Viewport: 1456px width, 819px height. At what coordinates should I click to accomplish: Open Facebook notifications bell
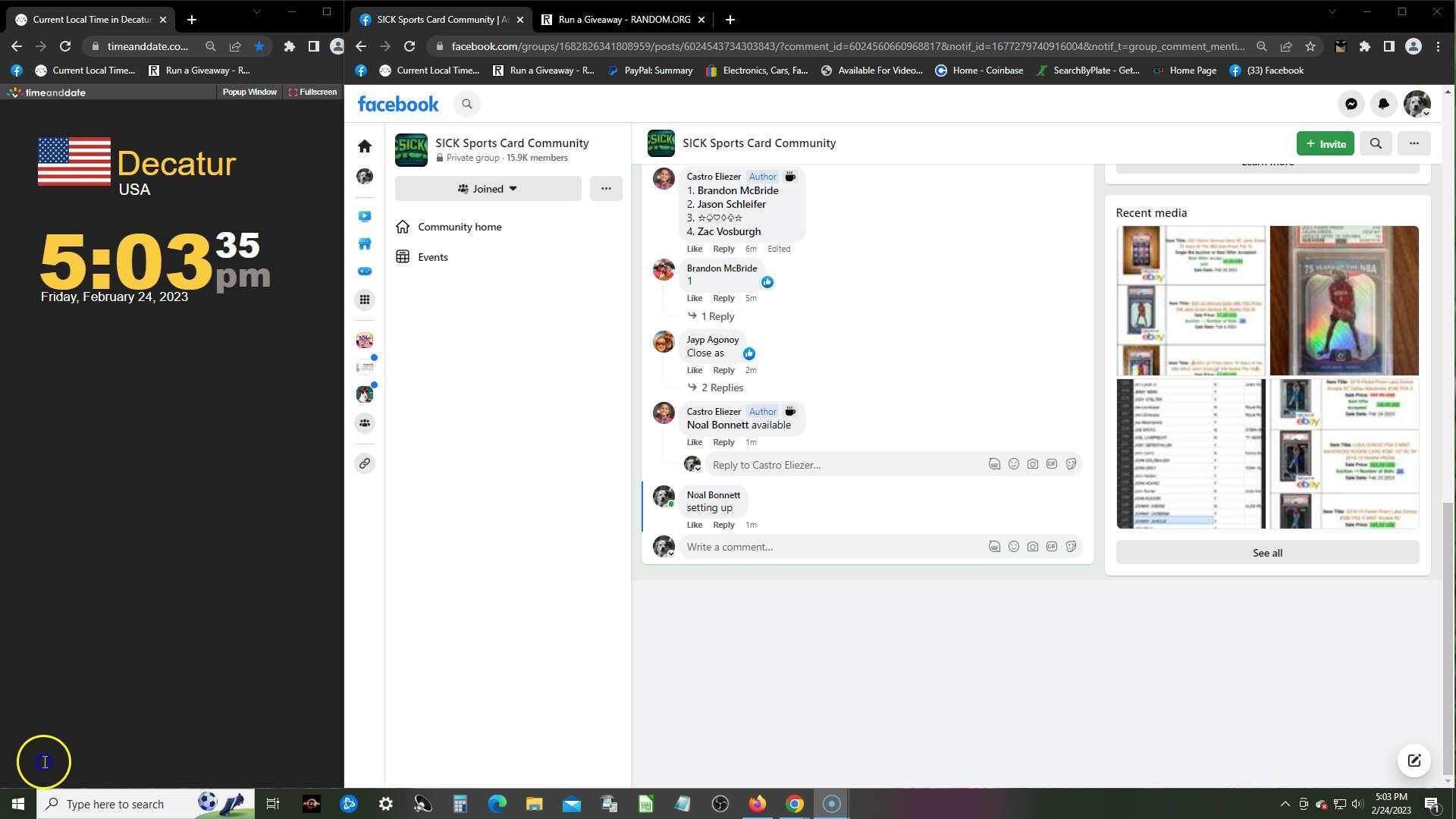tap(1383, 104)
